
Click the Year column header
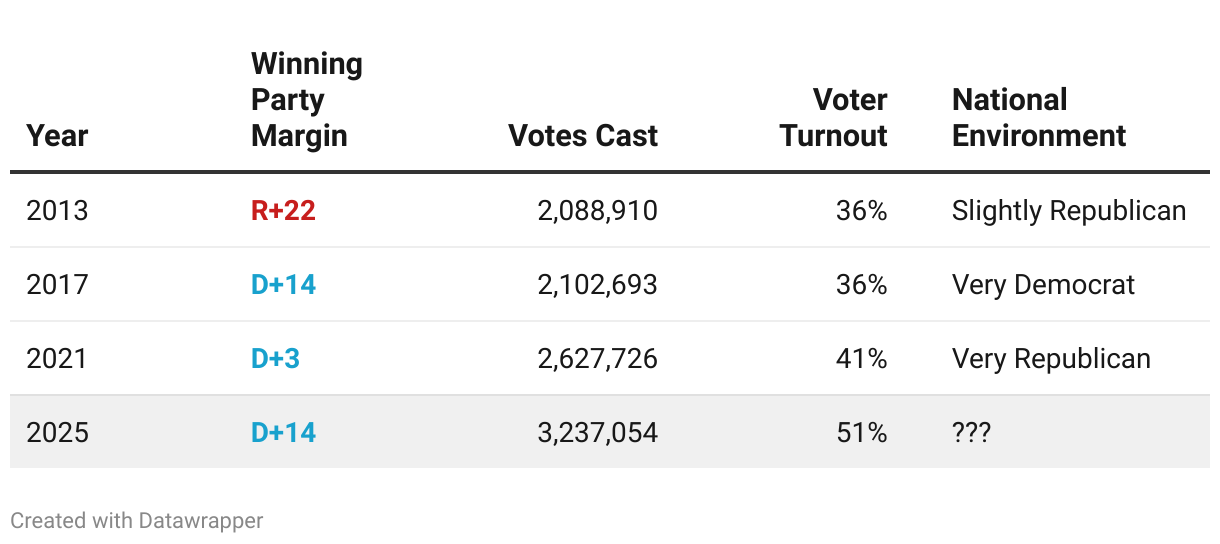pos(57,136)
